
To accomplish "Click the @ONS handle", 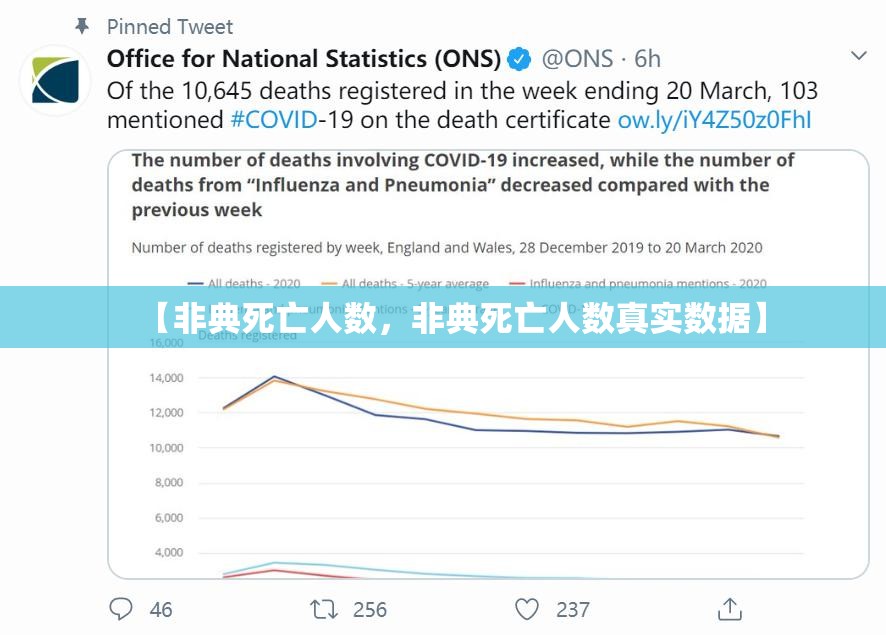I will point(577,59).
